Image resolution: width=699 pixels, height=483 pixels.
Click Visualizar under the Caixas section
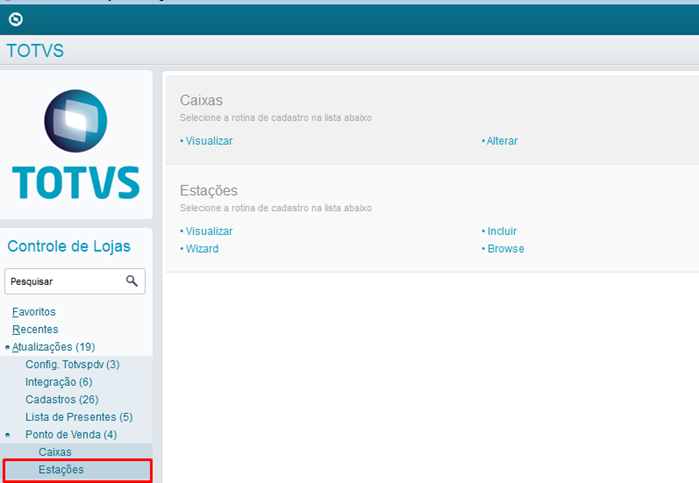tap(209, 141)
